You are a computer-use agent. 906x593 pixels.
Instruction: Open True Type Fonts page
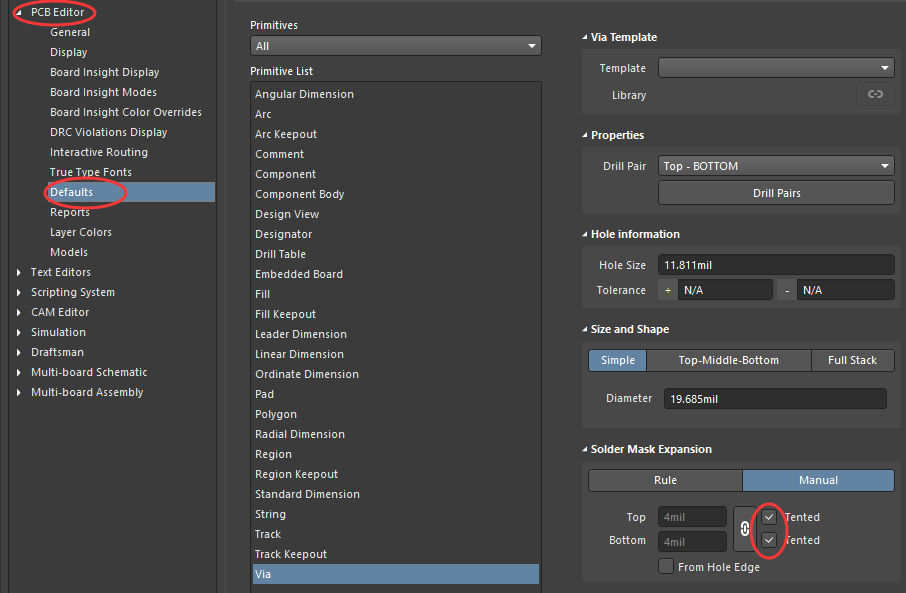pos(91,172)
